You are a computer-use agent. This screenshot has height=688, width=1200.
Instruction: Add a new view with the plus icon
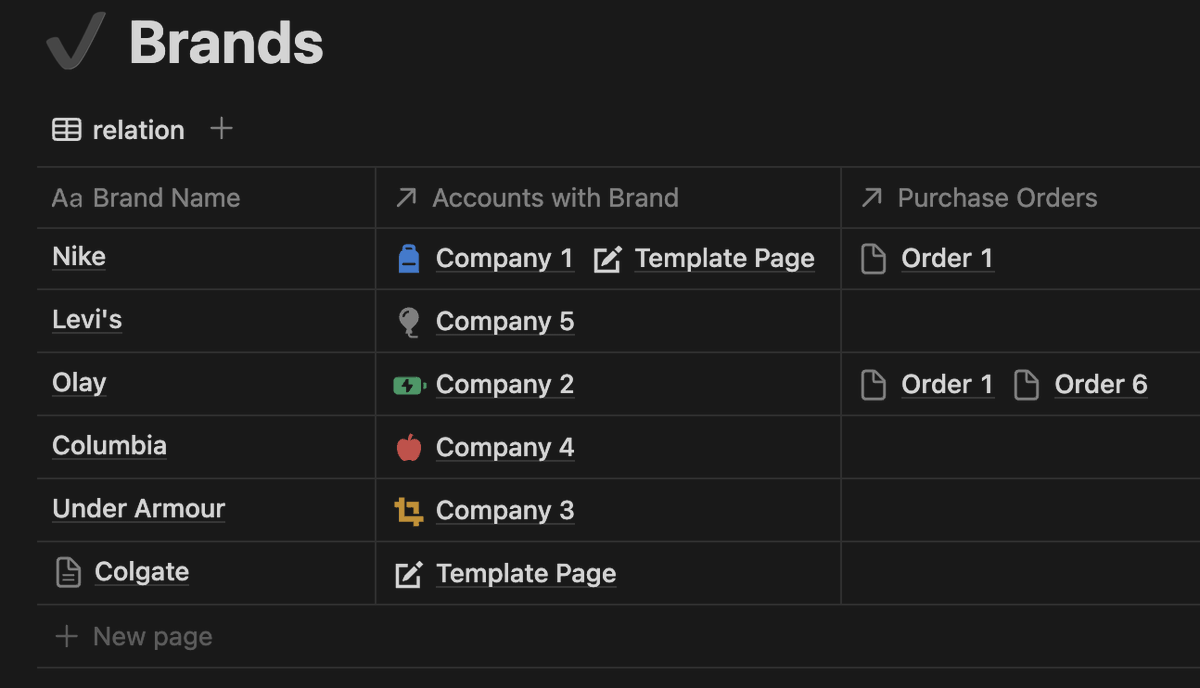[x=222, y=128]
